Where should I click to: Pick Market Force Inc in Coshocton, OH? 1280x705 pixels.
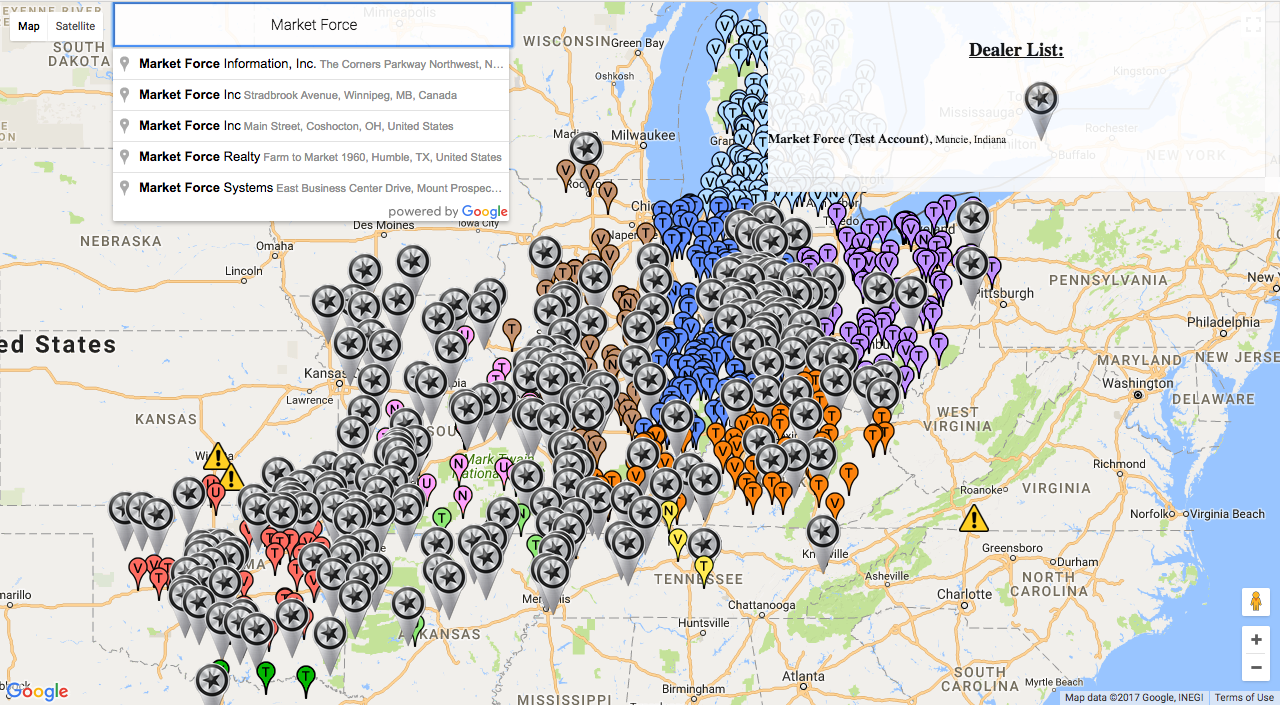[x=312, y=126]
